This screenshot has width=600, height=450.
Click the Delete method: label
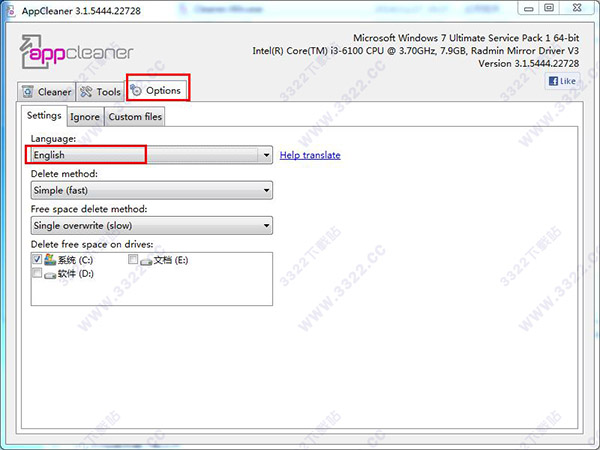click(64, 174)
